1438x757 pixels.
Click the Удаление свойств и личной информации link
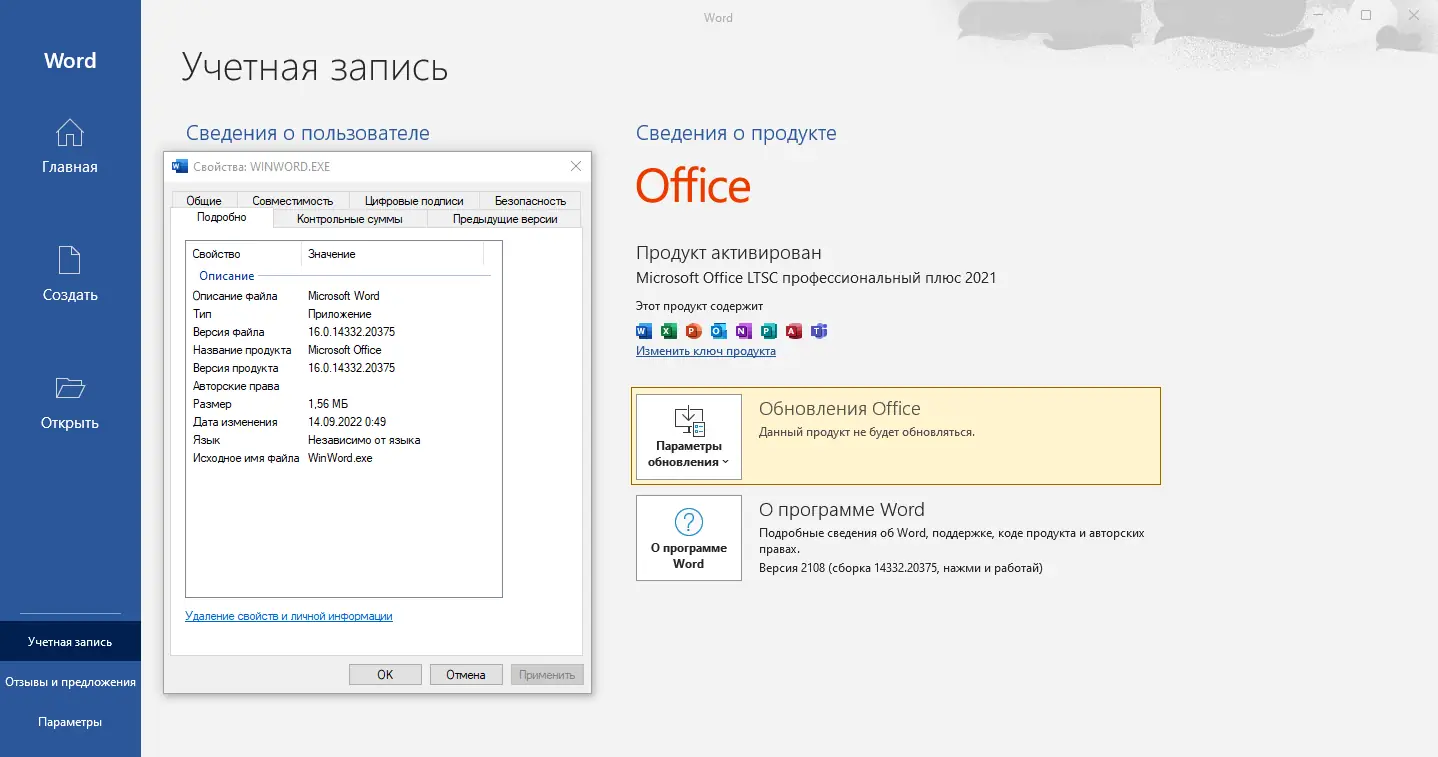click(288, 615)
